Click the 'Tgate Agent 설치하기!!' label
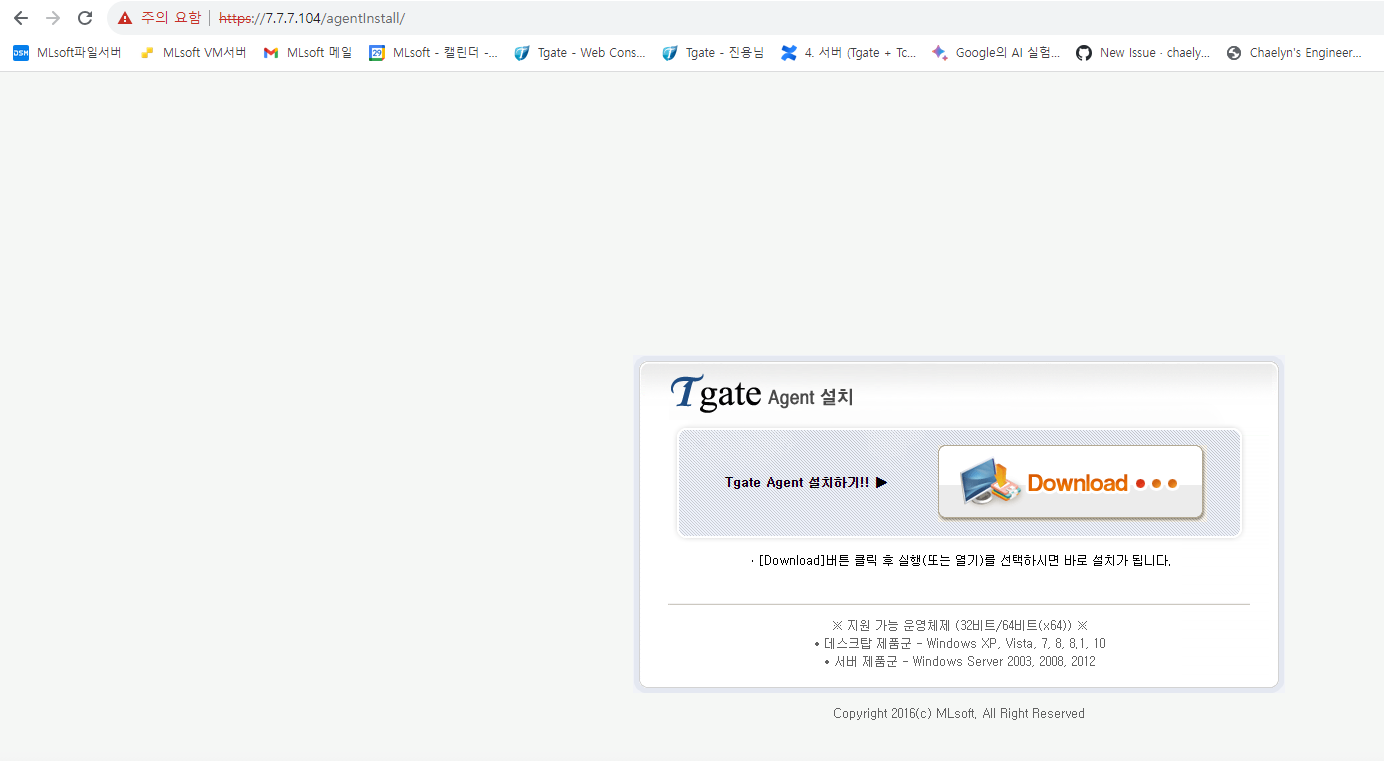The width and height of the screenshot is (1384, 761). [806, 483]
